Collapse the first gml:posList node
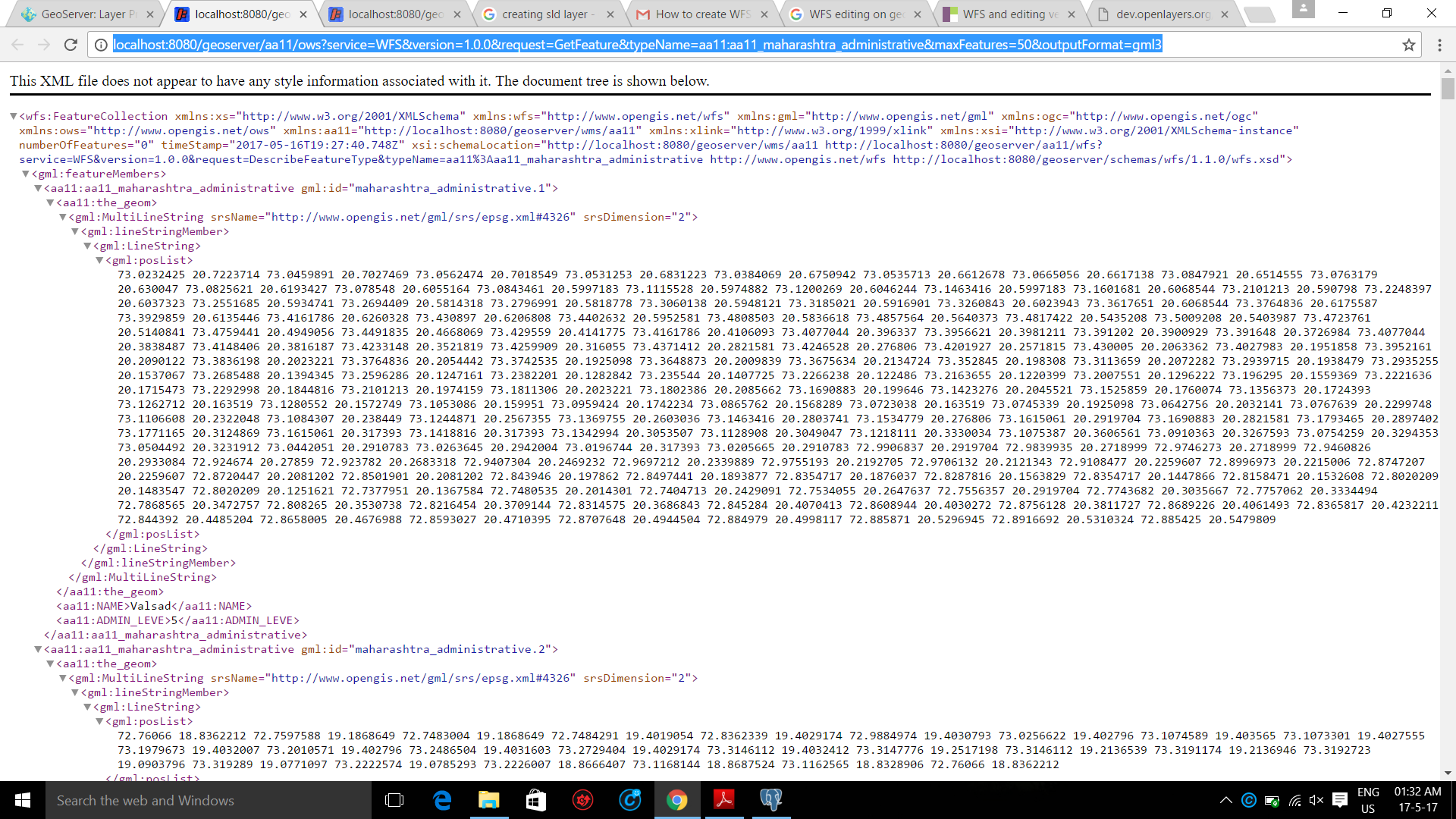The height and width of the screenshot is (819, 1456). coord(99,260)
